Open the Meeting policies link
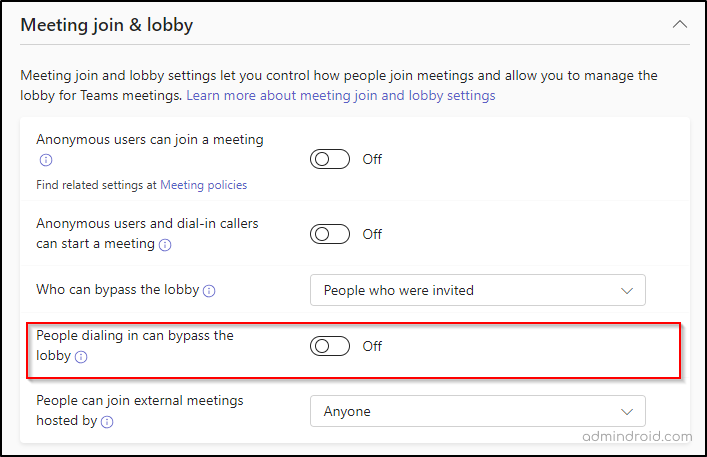The width and height of the screenshot is (707, 457). tap(203, 184)
